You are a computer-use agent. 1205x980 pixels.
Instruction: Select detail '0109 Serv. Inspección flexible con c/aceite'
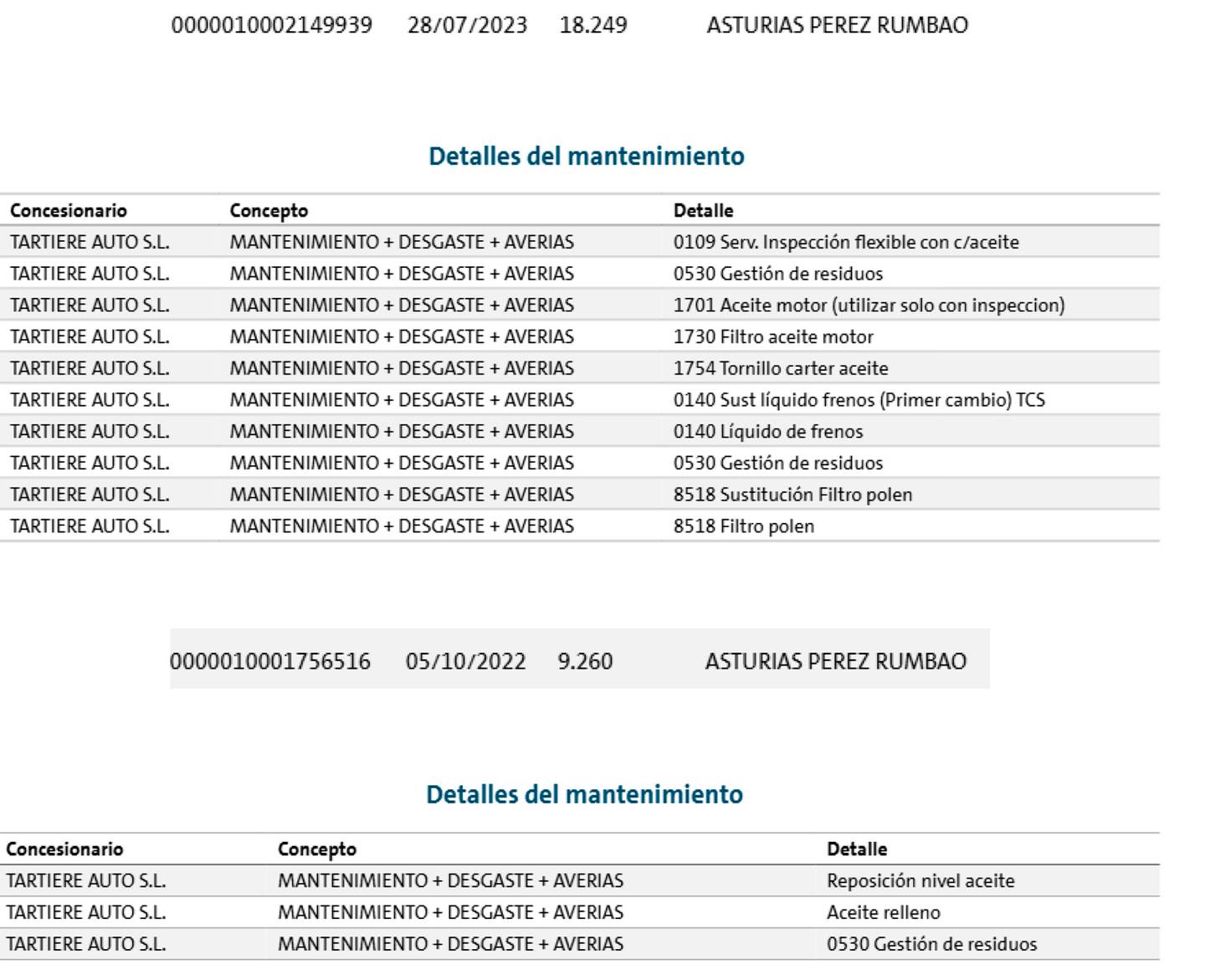(846, 243)
